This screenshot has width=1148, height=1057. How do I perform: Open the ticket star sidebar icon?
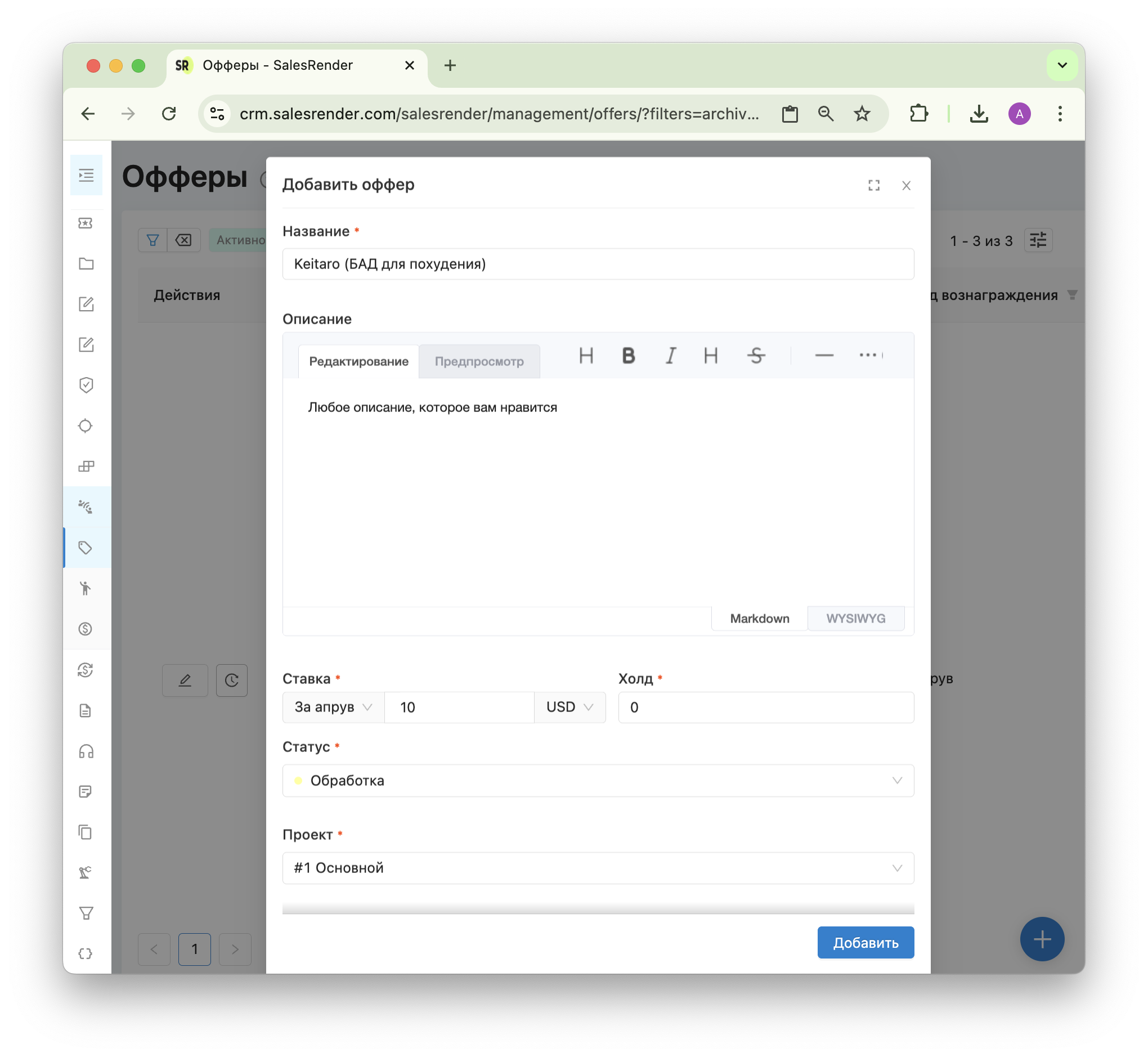(86, 223)
